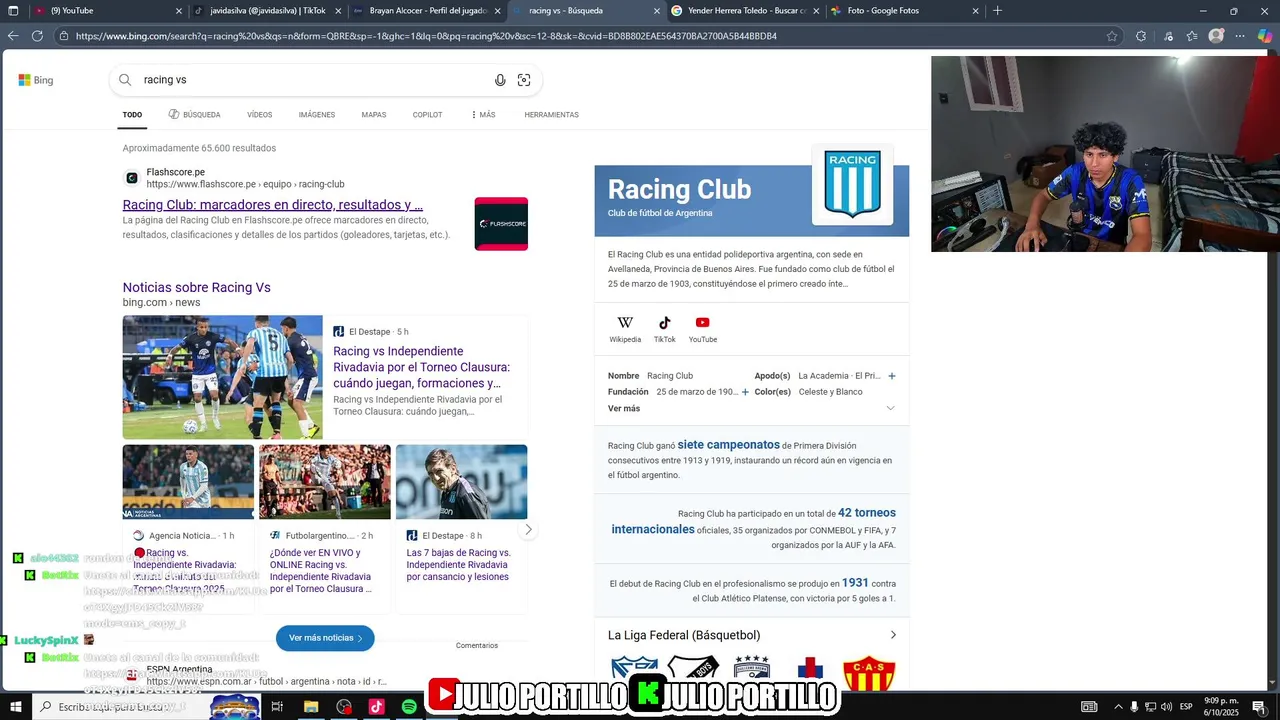Click Ver más noticias button

coord(325,638)
